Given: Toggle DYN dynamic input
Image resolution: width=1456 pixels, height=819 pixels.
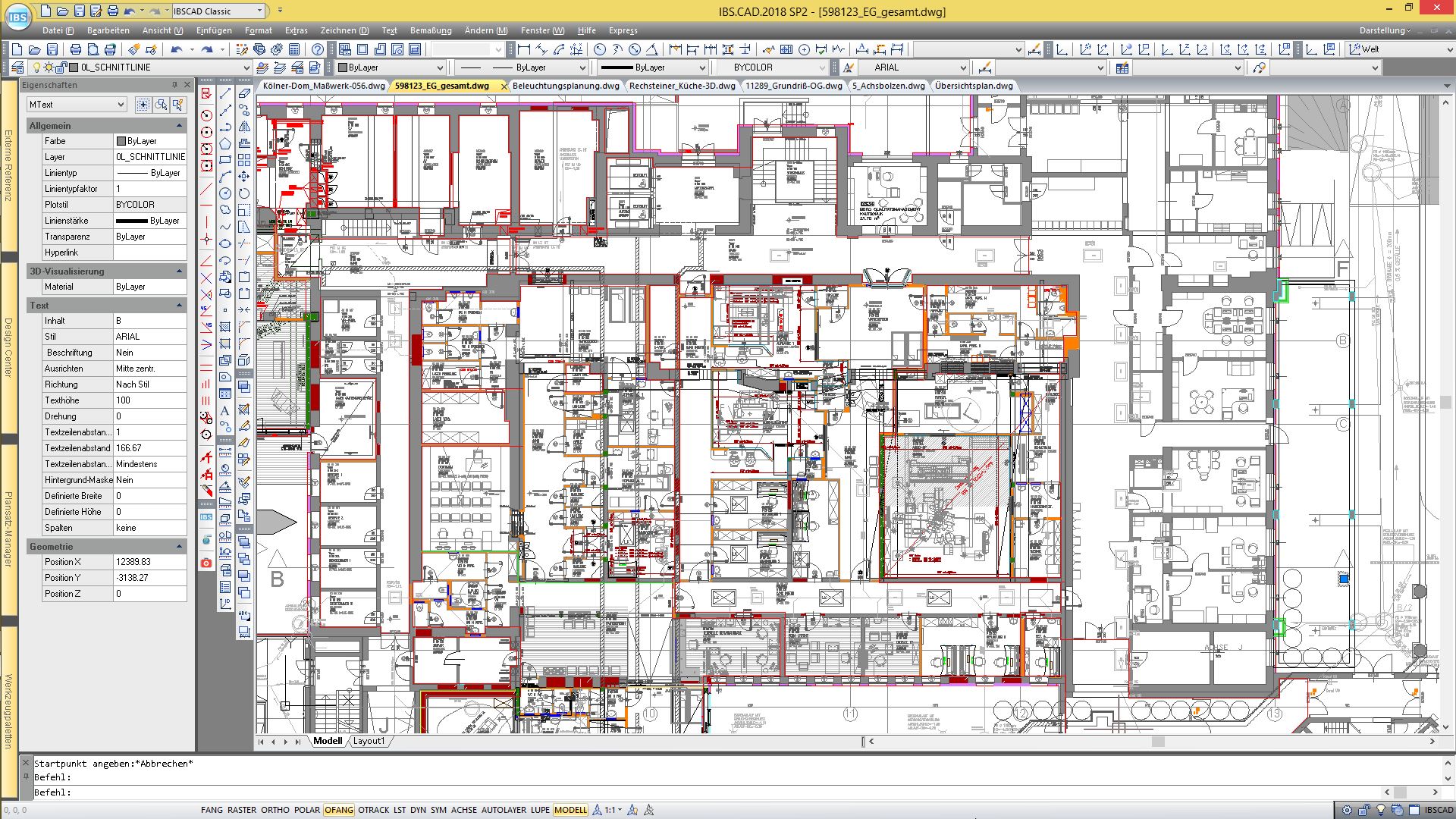Looking at the screenshot, I should click(418, 810).
